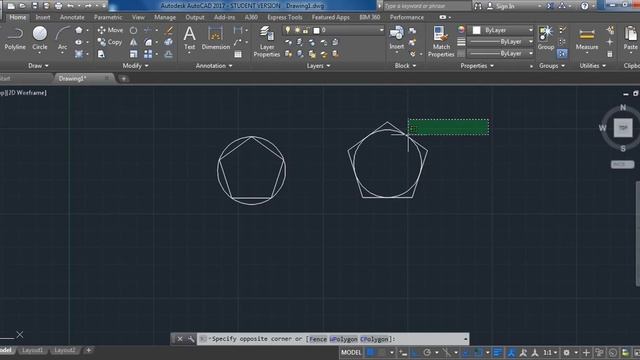Click the customization wrench in command line
The image size is (640, 360).
tap(191, 339)
